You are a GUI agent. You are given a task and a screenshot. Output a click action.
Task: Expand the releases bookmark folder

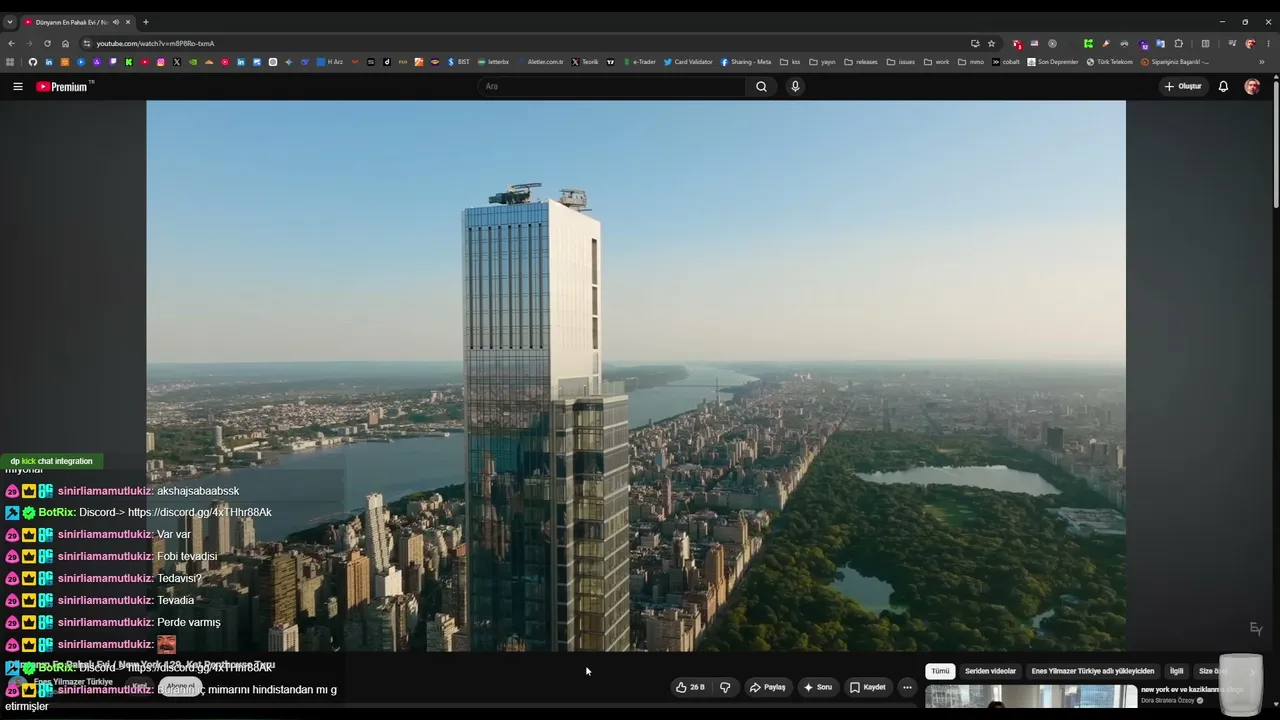[x=861, y=62]
